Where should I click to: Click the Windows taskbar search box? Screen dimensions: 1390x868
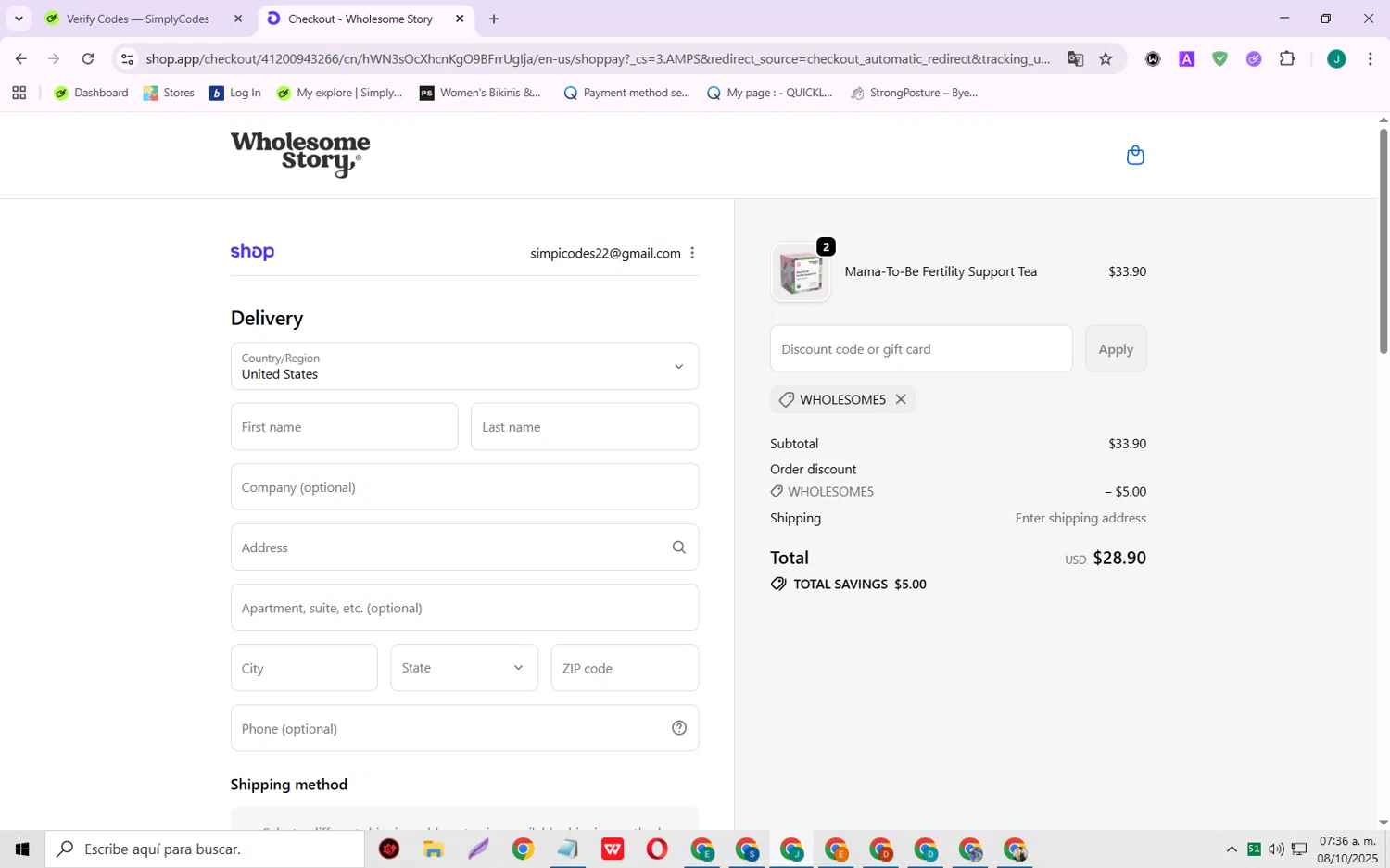[x=205, y=849]
